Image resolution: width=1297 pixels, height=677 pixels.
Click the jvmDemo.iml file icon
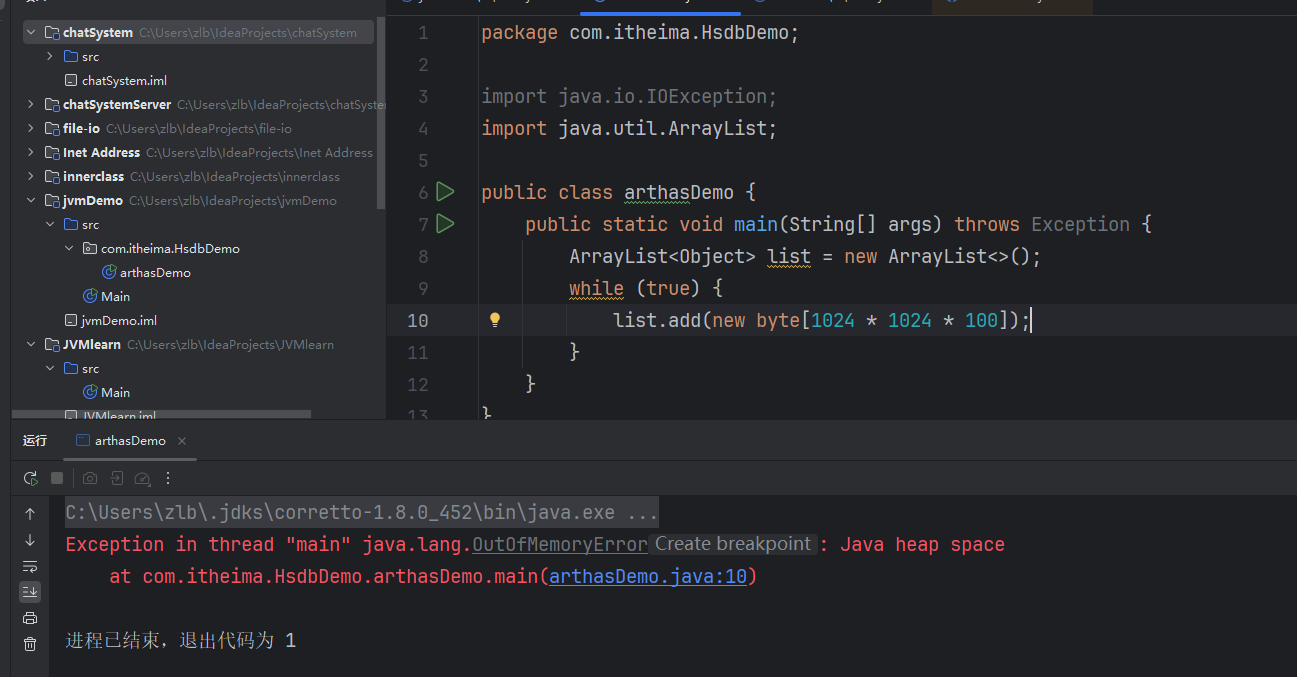click(70, 321)
